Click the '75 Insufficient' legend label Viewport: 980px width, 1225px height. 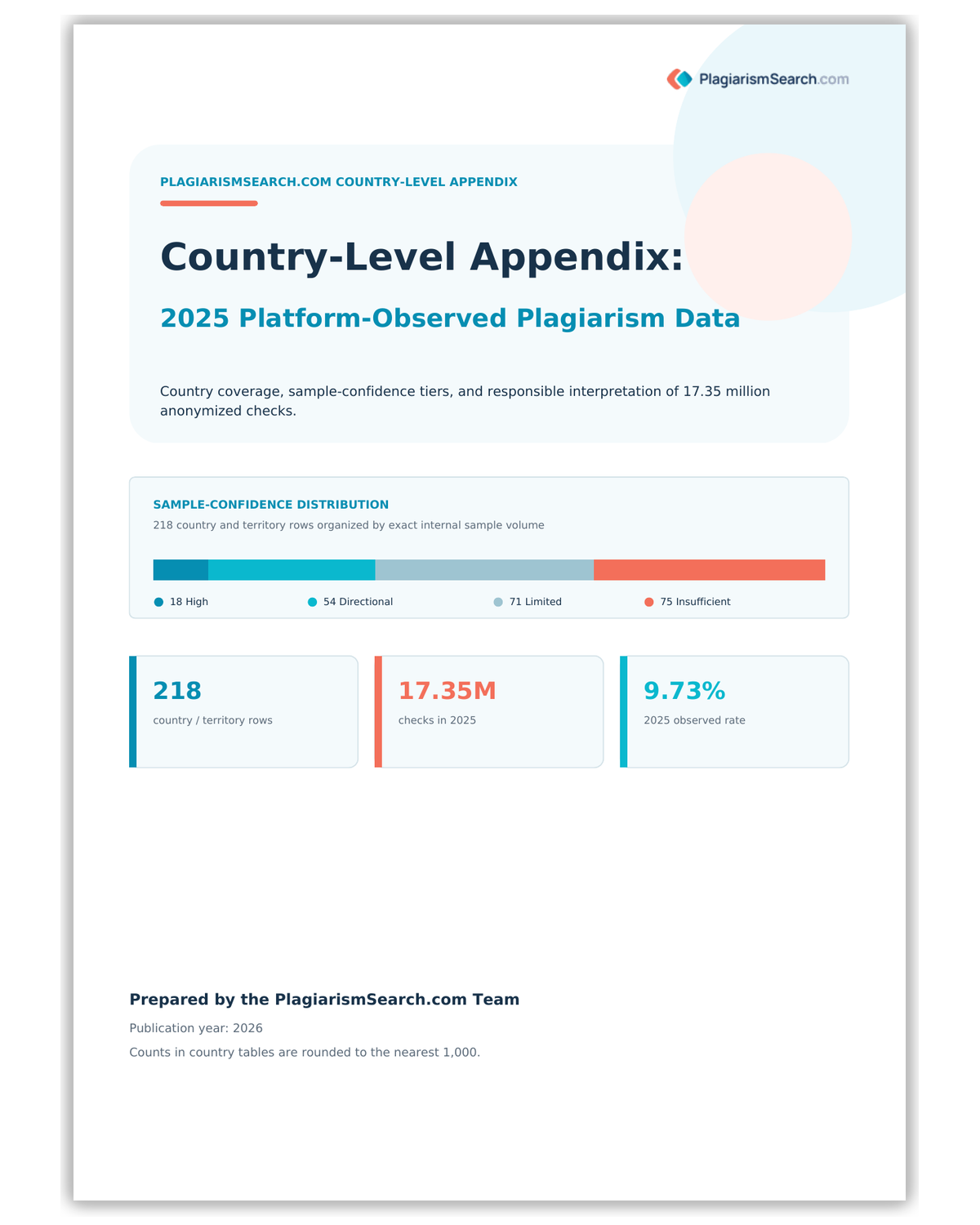coord(696,602)
